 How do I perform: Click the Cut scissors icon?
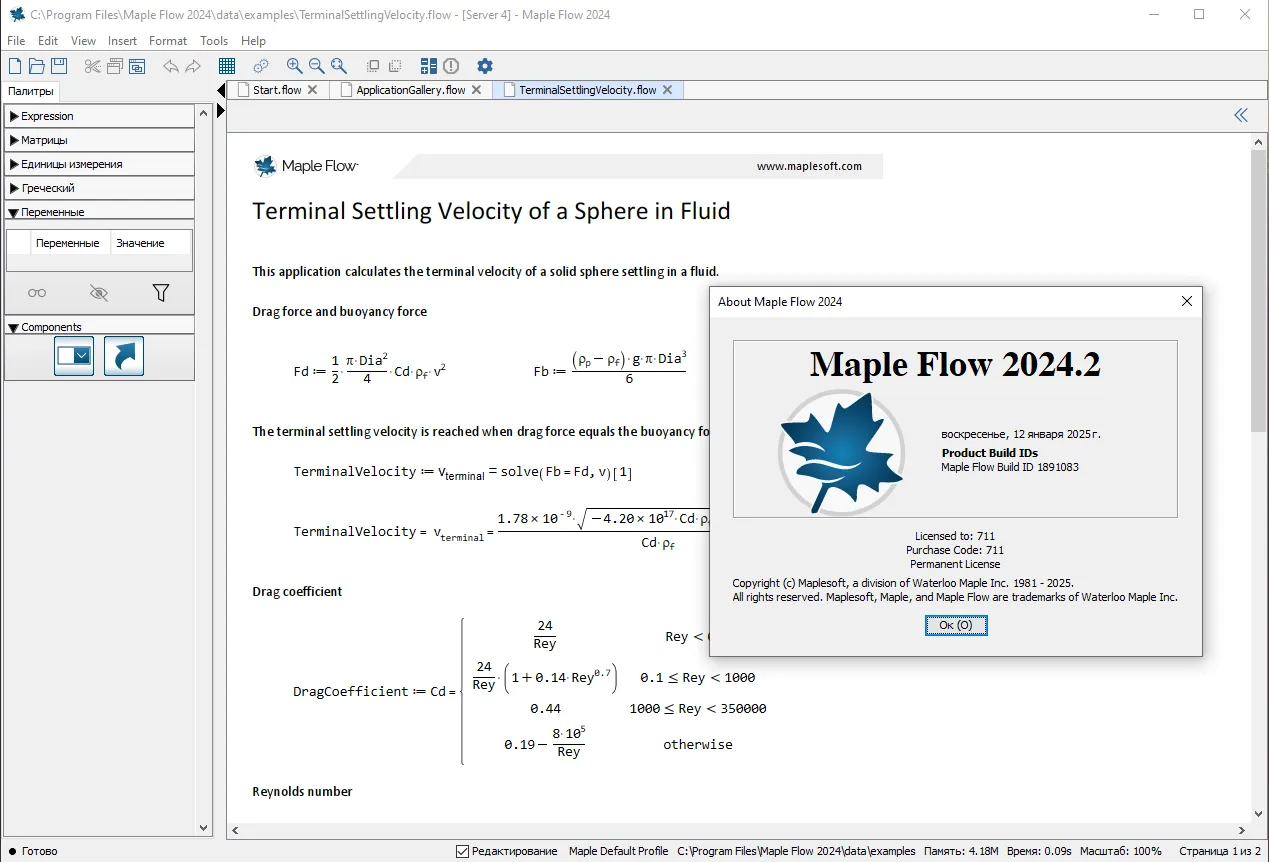(93, 66)
